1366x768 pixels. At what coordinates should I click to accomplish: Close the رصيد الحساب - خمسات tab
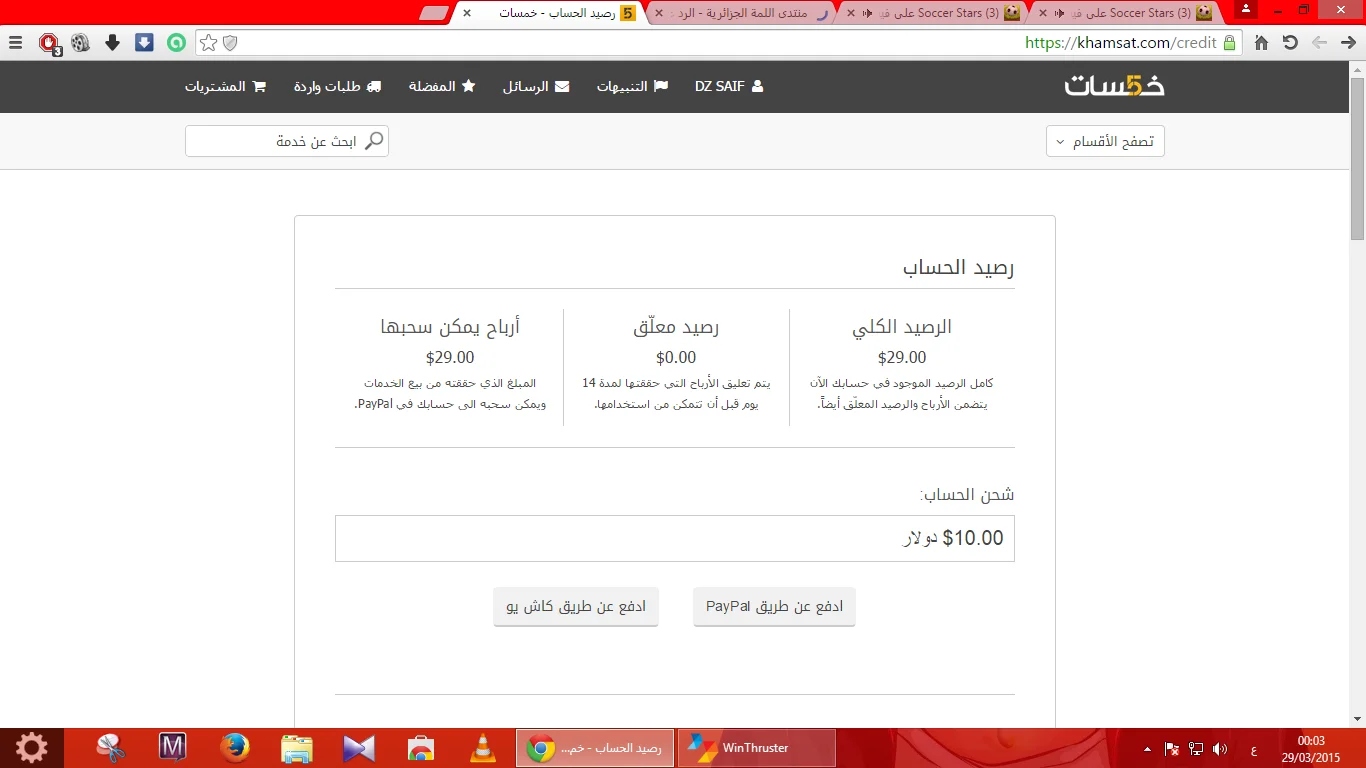pyautogui.click(x=467, y=13)
